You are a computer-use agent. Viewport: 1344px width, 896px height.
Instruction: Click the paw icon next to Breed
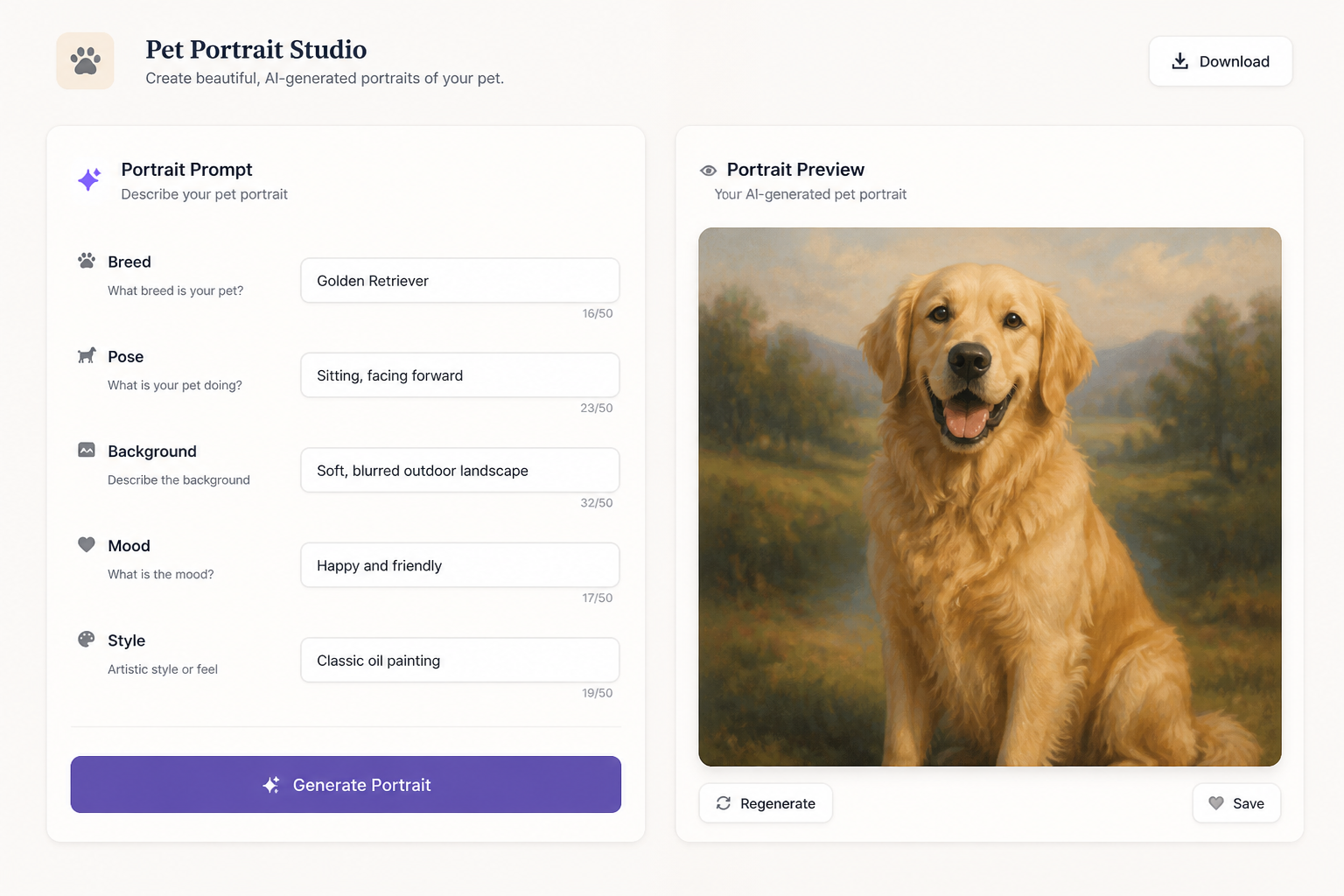pos(87,261)
